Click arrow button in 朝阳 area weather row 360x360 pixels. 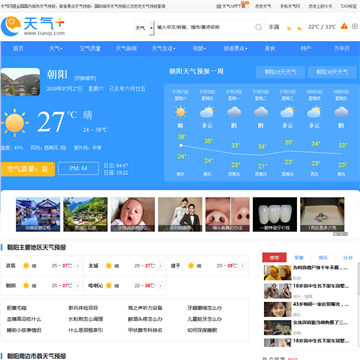click(x=78, y=286)
